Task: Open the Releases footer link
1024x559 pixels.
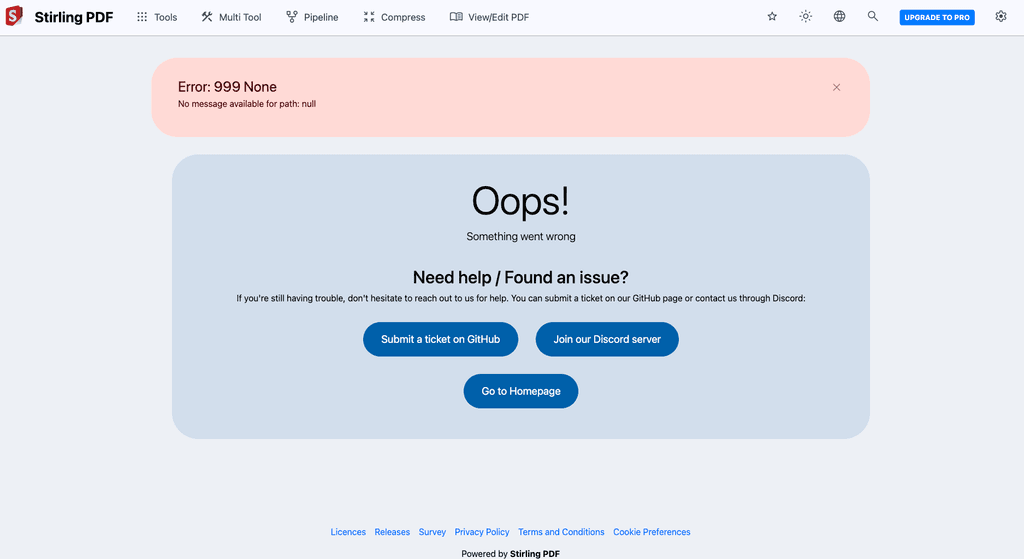Action: [392, 532]
